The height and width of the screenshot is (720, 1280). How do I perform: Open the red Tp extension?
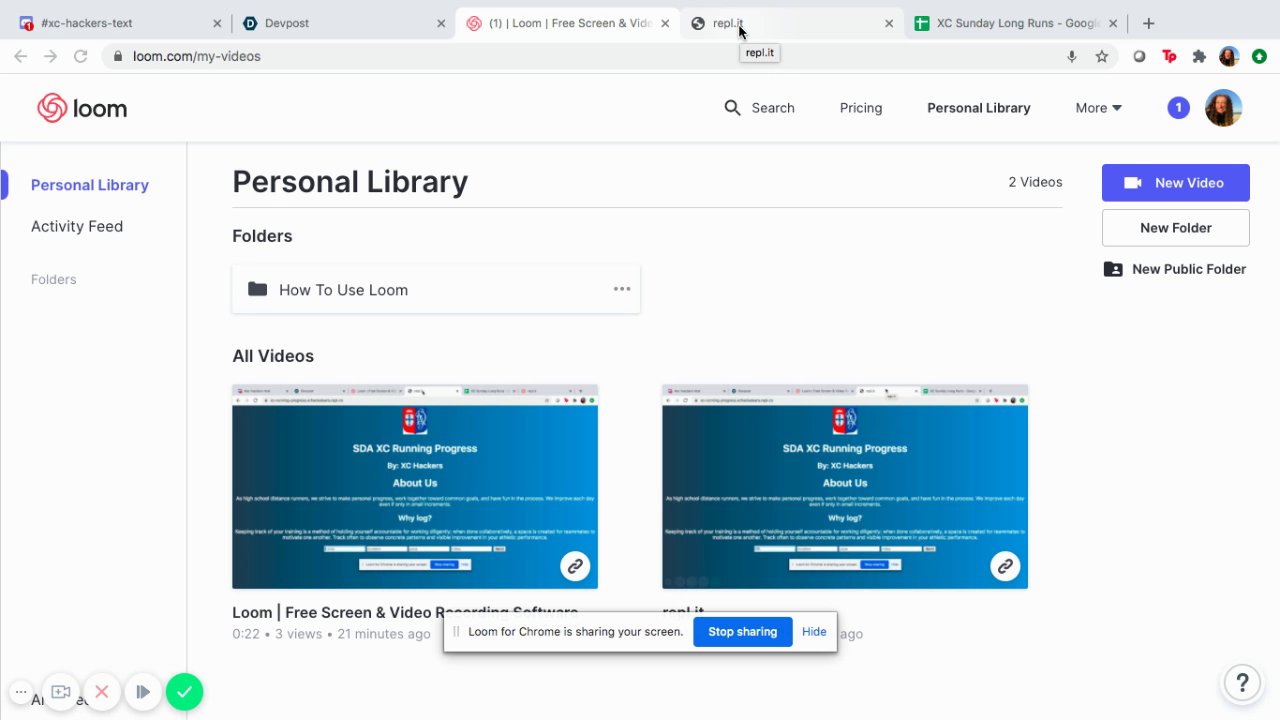(x=1169, y=56)
